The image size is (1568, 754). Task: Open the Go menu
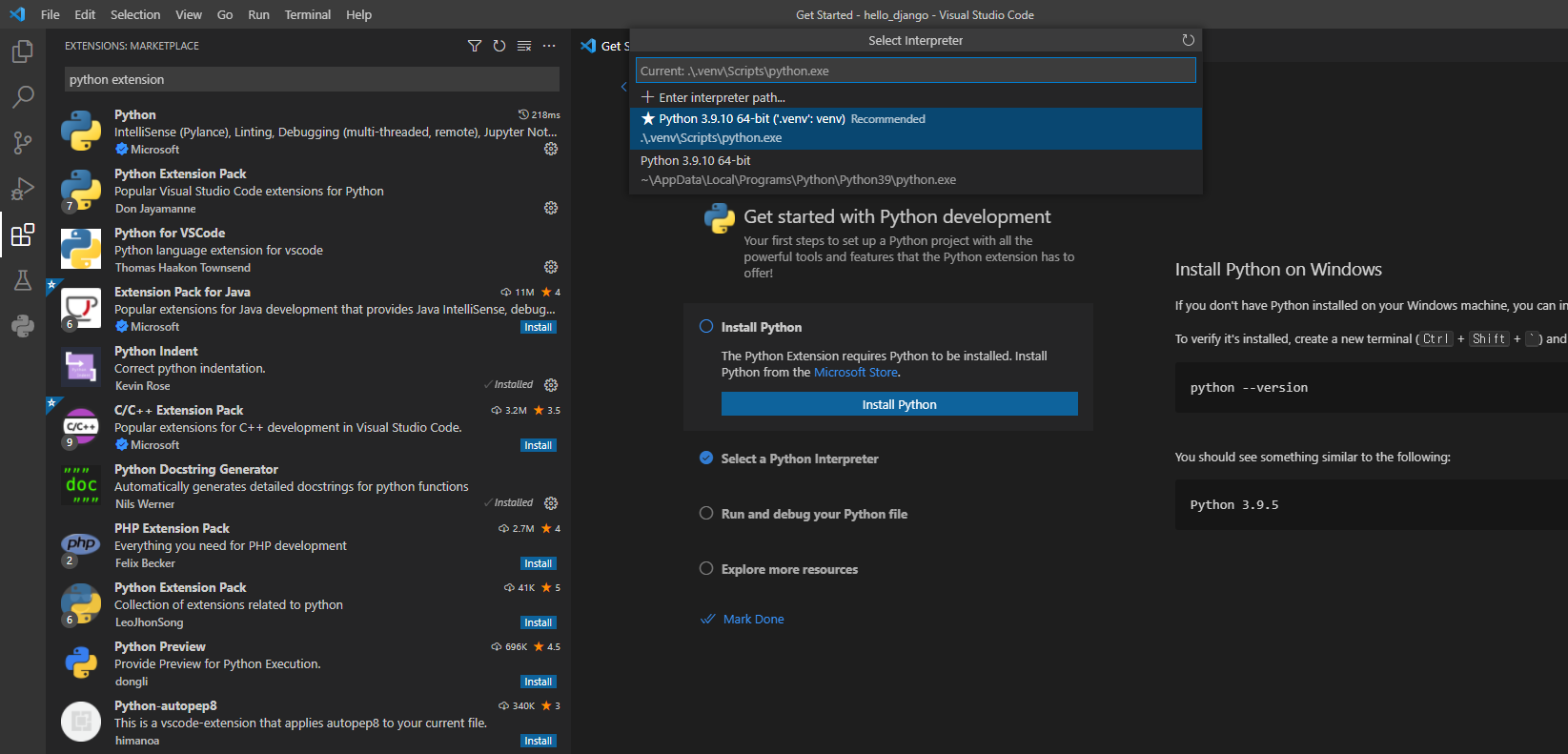coord(225,14)
